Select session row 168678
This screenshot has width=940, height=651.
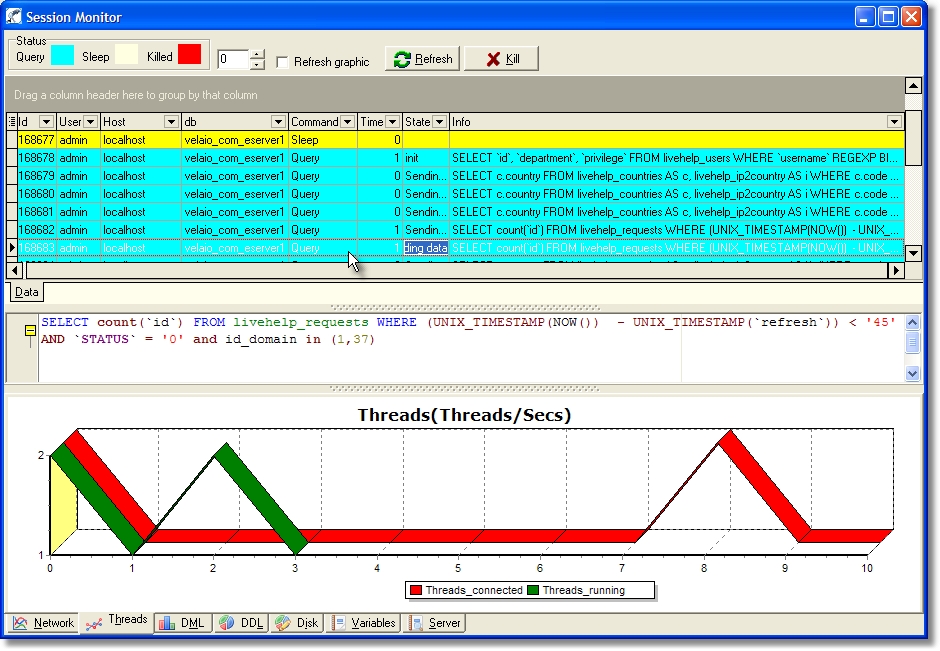pos(456,158)
